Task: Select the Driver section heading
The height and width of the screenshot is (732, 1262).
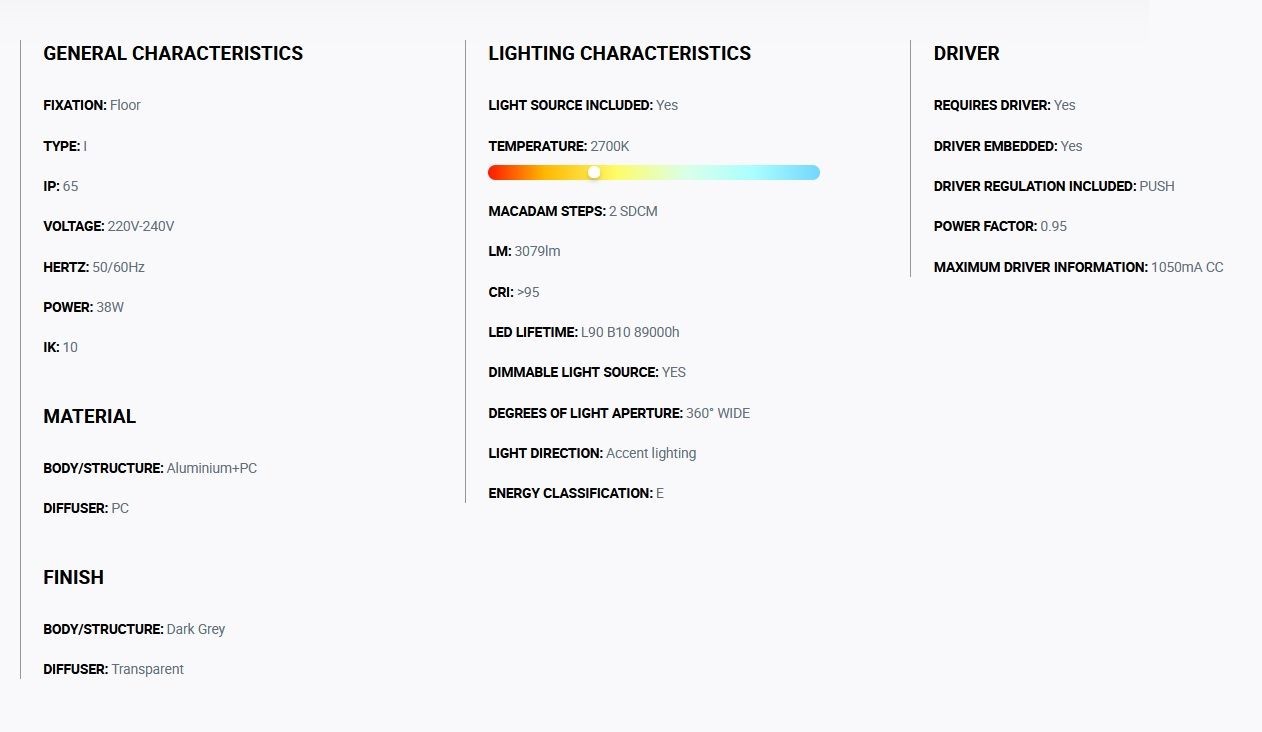Action: tap(966, 54)
